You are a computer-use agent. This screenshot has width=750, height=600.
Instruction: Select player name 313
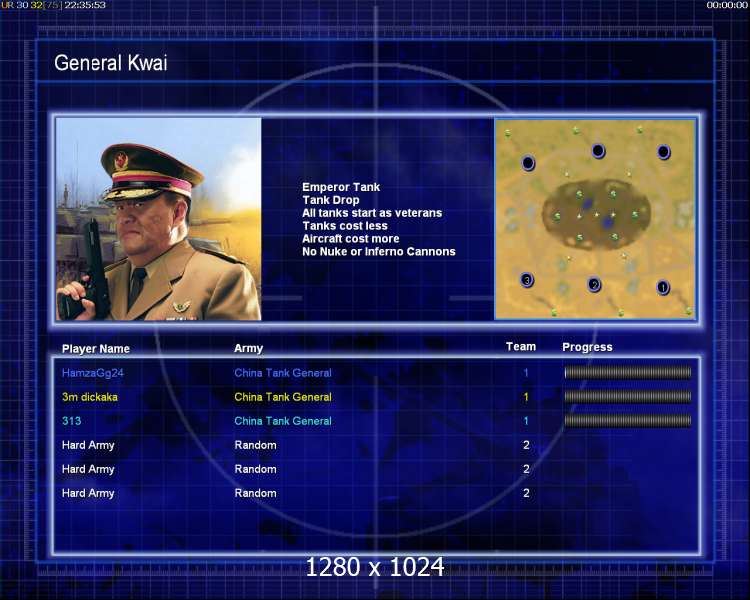[x=71, y=421]
